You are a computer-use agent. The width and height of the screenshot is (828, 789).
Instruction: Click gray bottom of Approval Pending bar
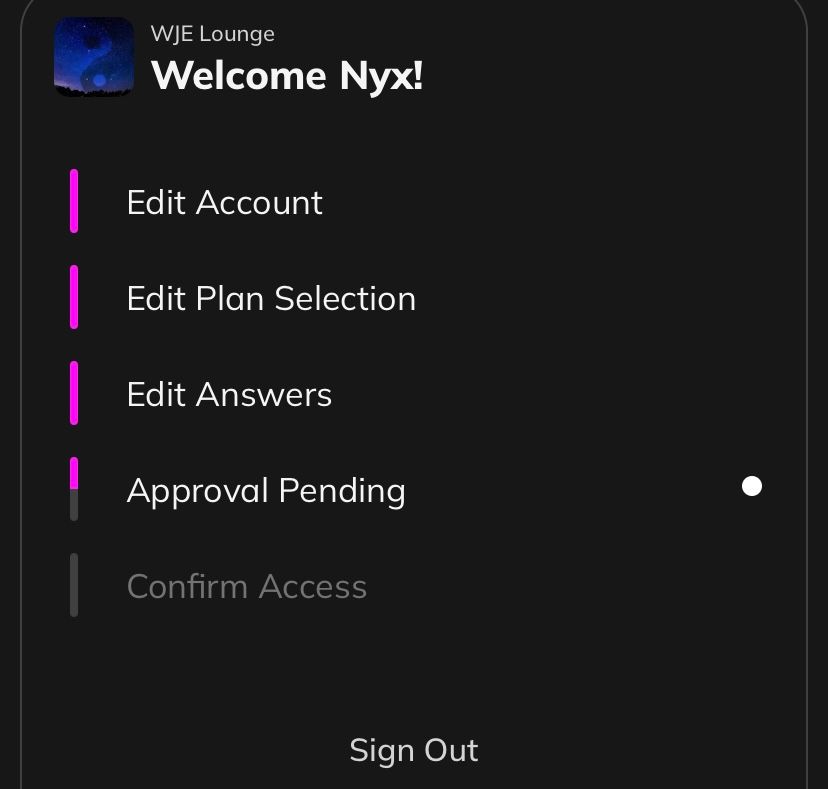point(74,505)
